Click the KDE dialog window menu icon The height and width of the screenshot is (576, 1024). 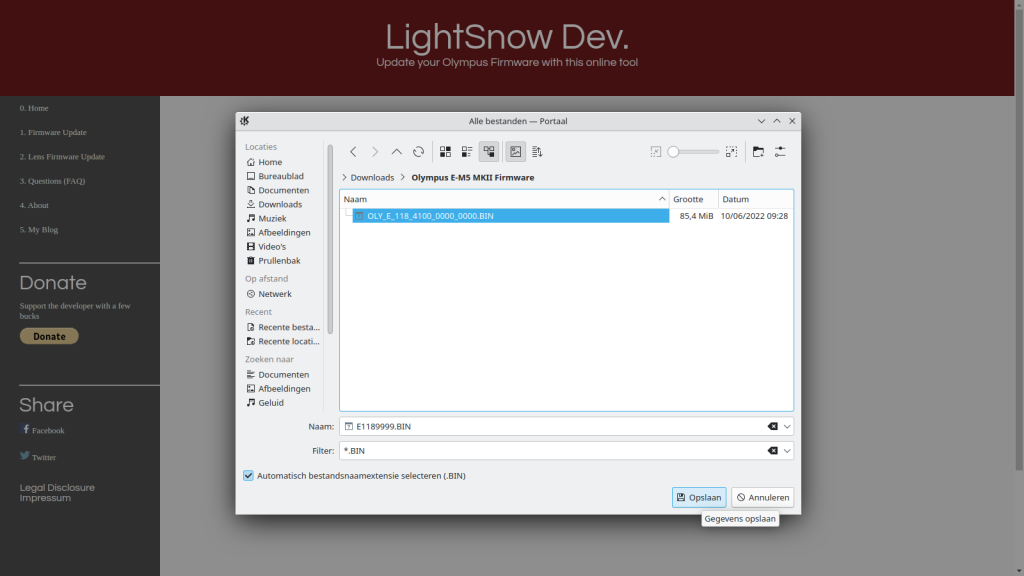pos(245,121)
